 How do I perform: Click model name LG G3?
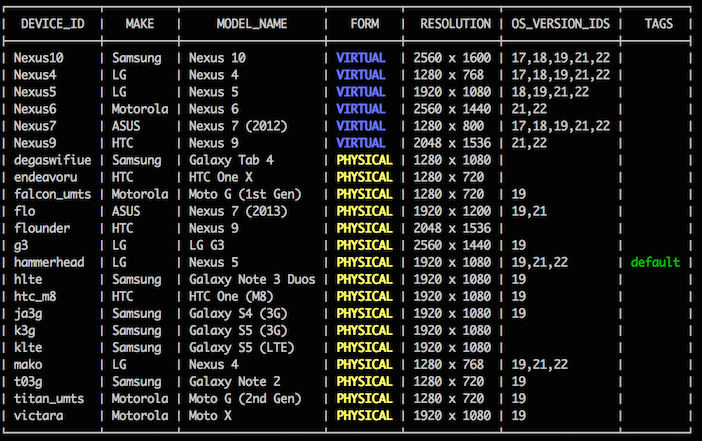click(206, 245)
